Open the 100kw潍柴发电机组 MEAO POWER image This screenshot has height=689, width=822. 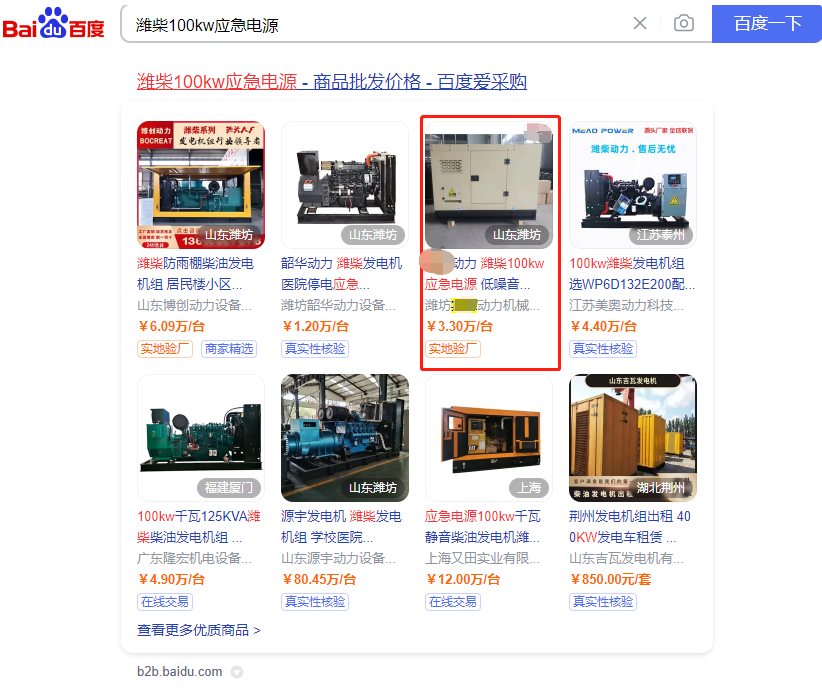pos(633,185)
